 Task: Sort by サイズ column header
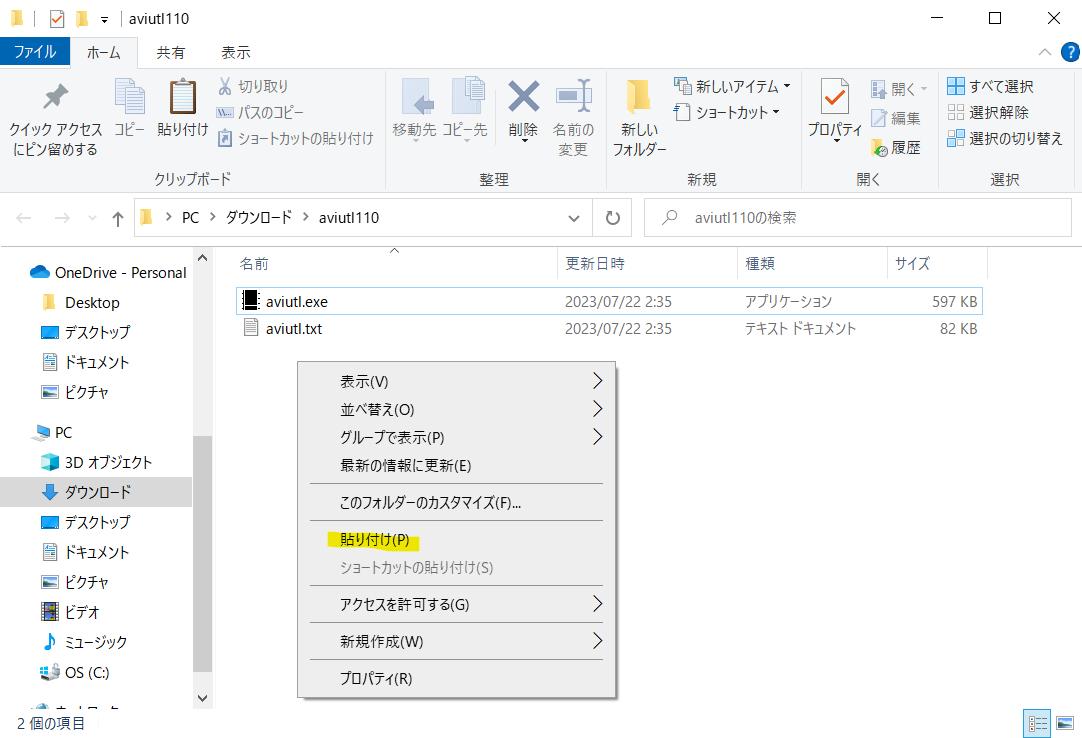(937, 263)
